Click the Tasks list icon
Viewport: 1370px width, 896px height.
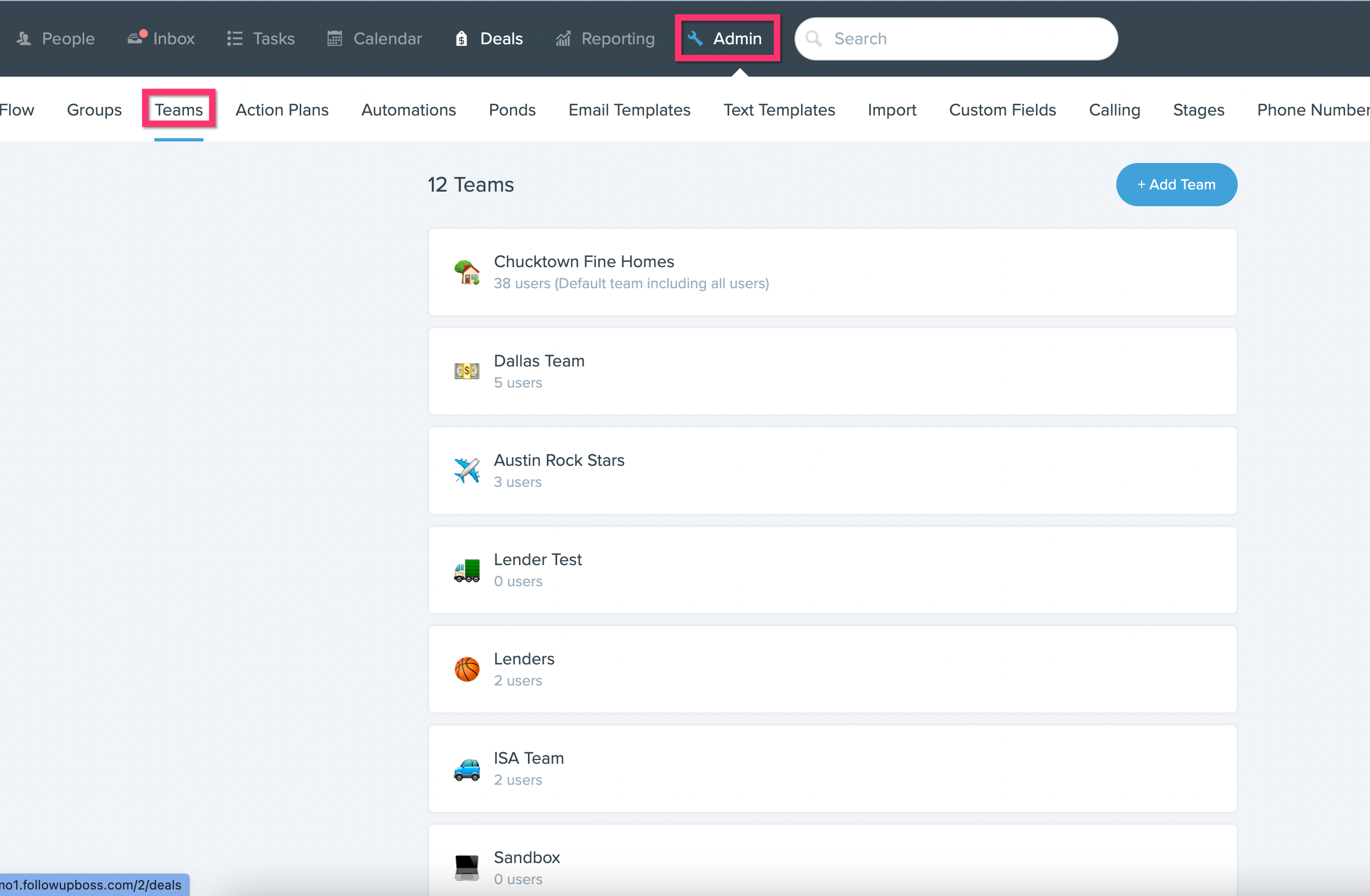pos(234,38)
